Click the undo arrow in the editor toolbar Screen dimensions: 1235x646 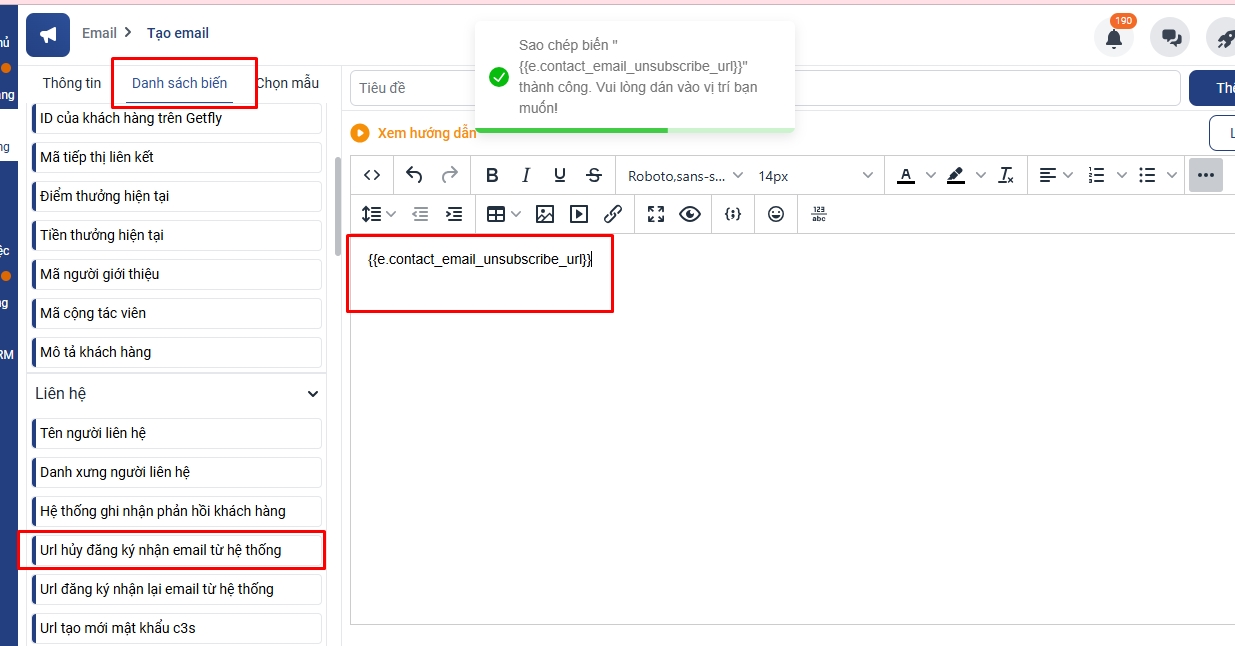(x=414, y=175)
